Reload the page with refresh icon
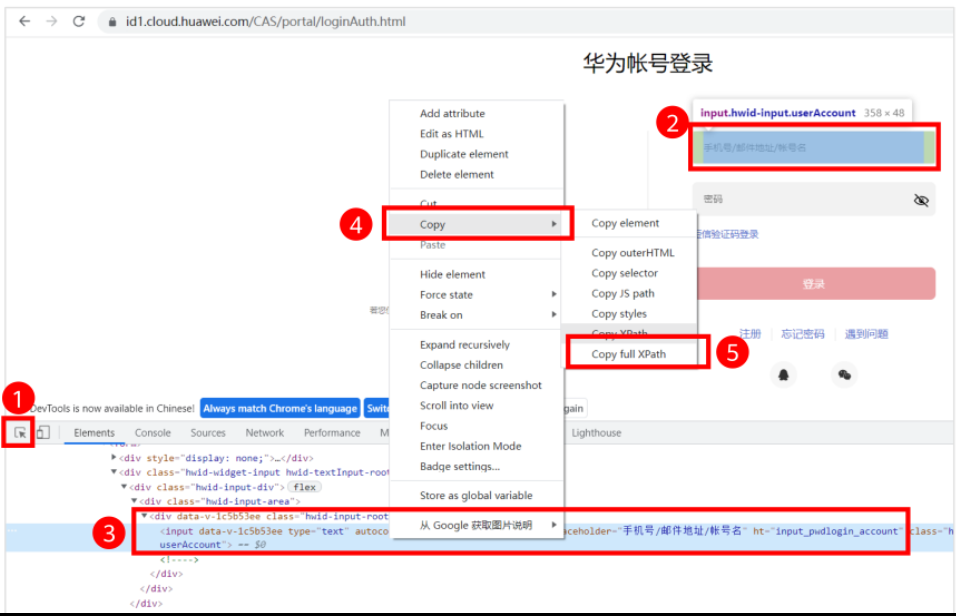 [x=79, y=21]
